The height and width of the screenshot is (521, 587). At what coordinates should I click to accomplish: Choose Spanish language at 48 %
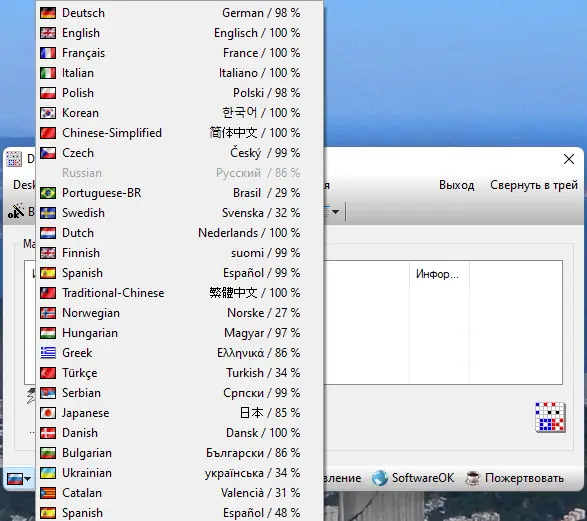pyautogui.click(x=179, y=513)
